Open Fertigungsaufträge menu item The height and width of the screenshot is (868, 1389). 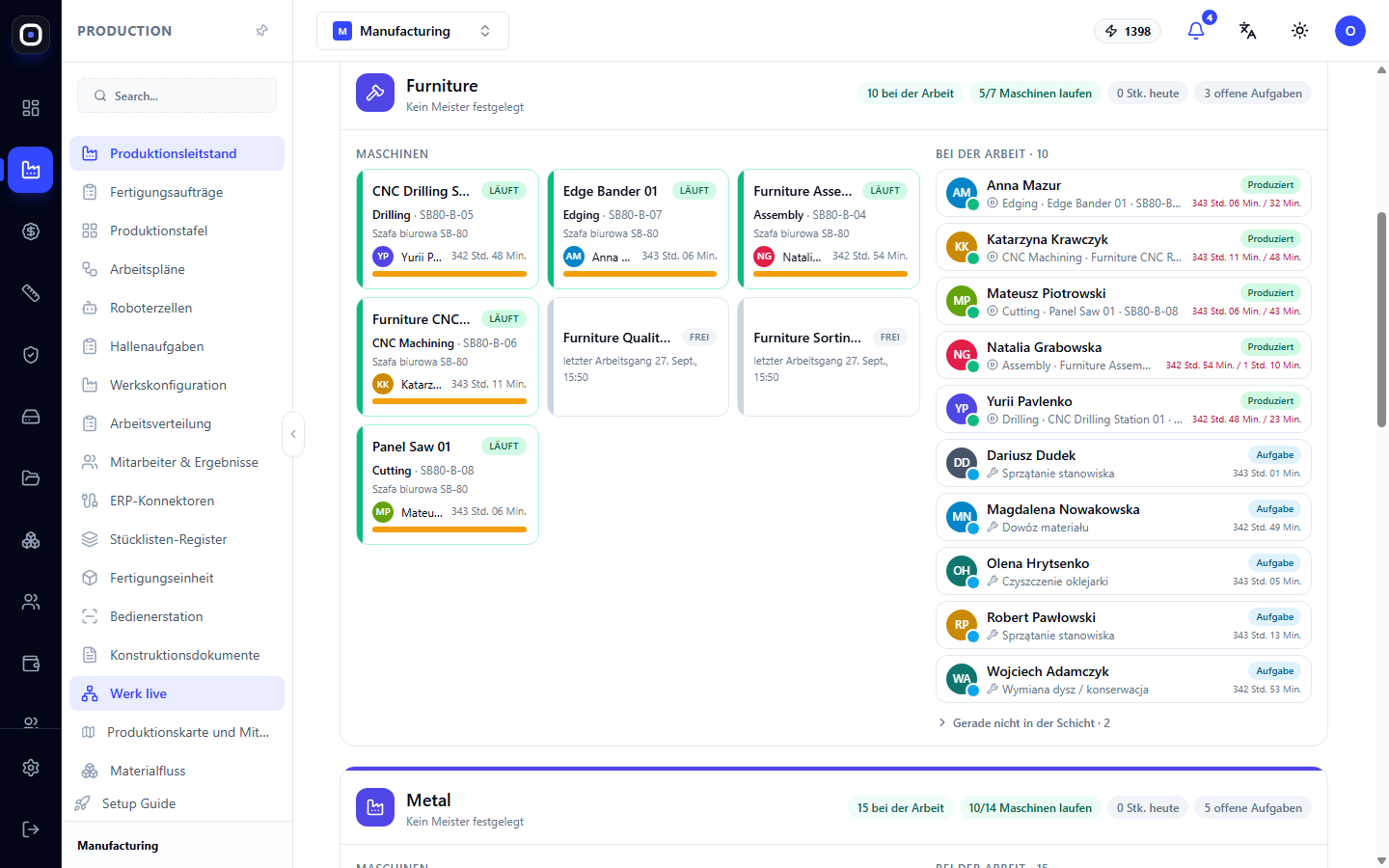click(x=177, y=192)
